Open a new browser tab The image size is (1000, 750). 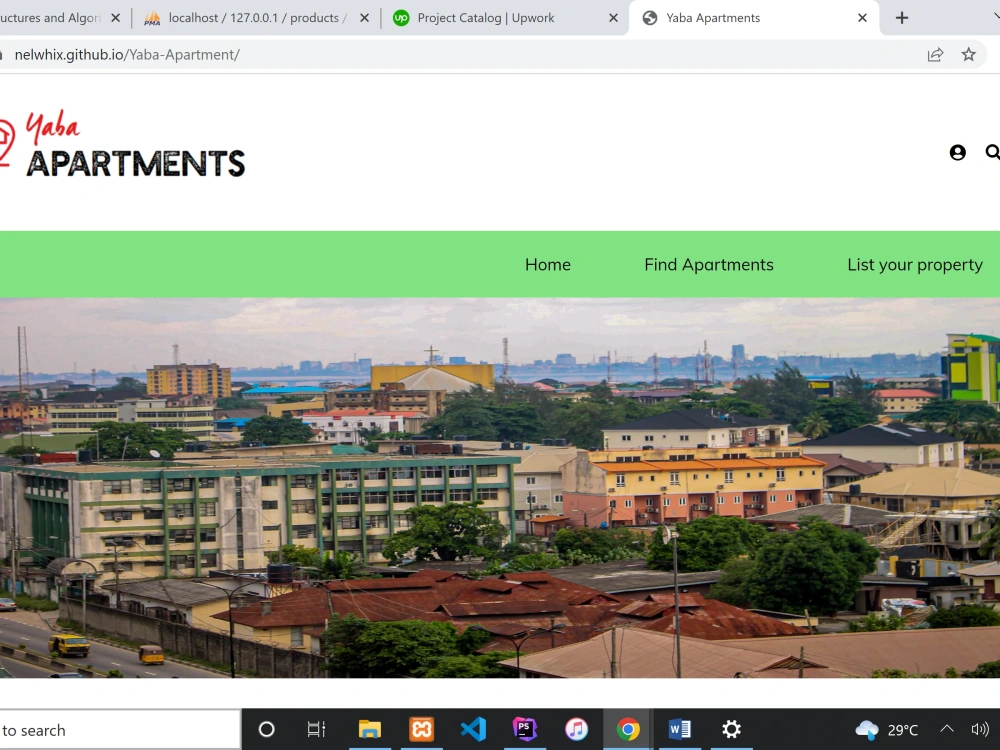(902, 18)
